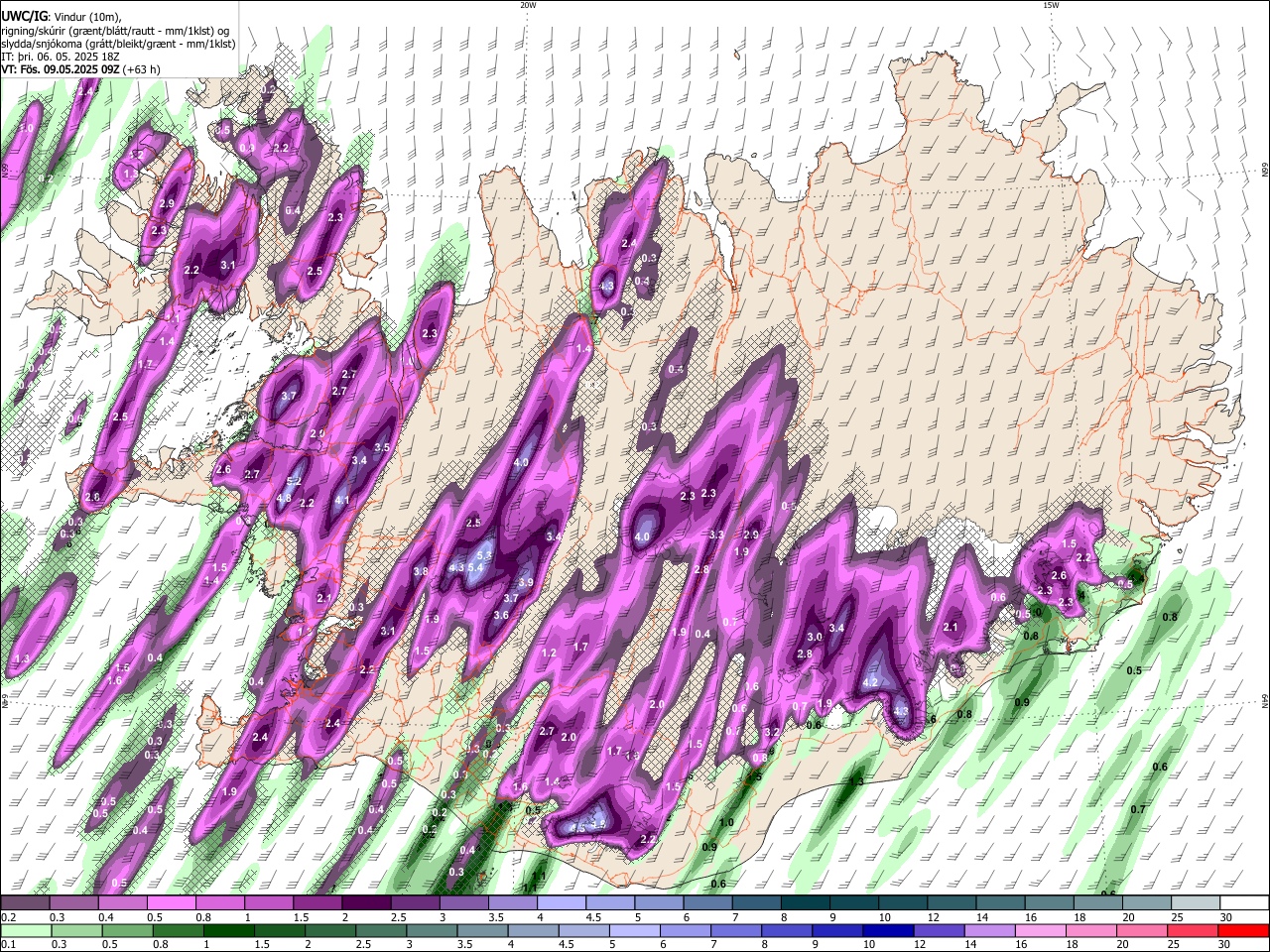The width and height of the screenshot is (1270, 952).
Task: Click the 3.8 precipitation value on the map
Action: tap(421, 571)
